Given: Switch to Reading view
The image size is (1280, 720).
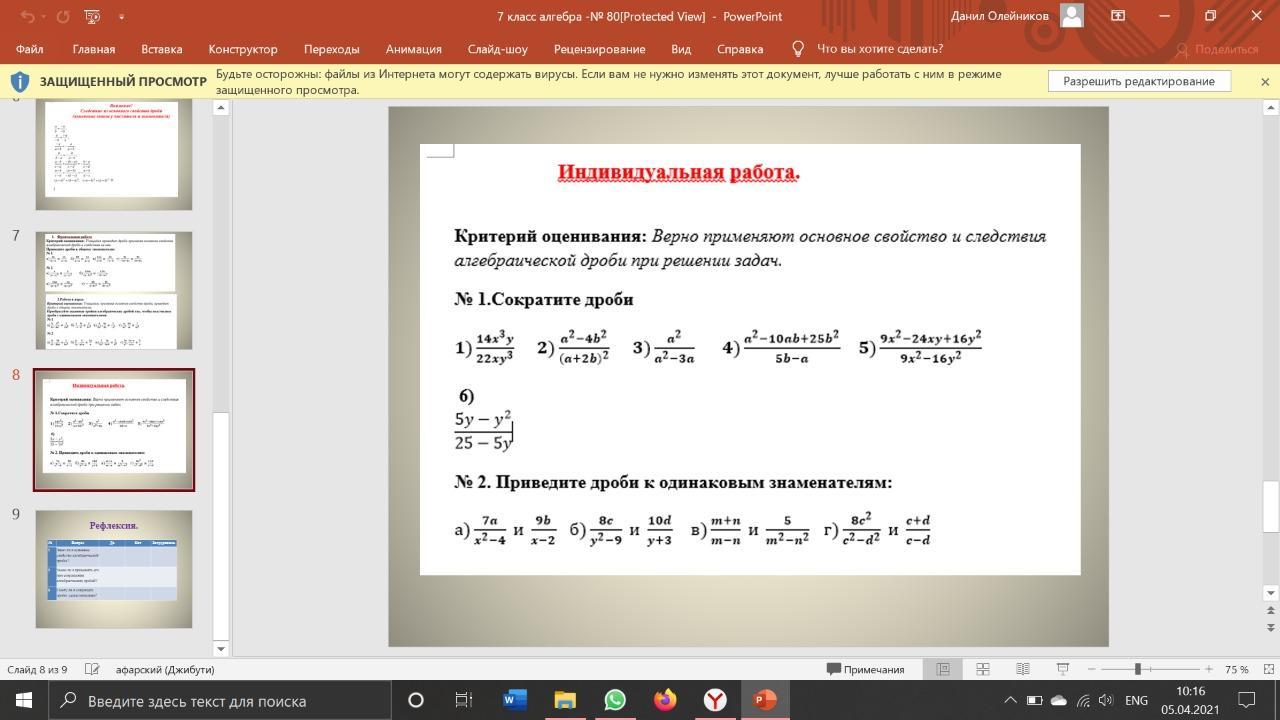Looking at the screenshot, I should (1023, 669).
